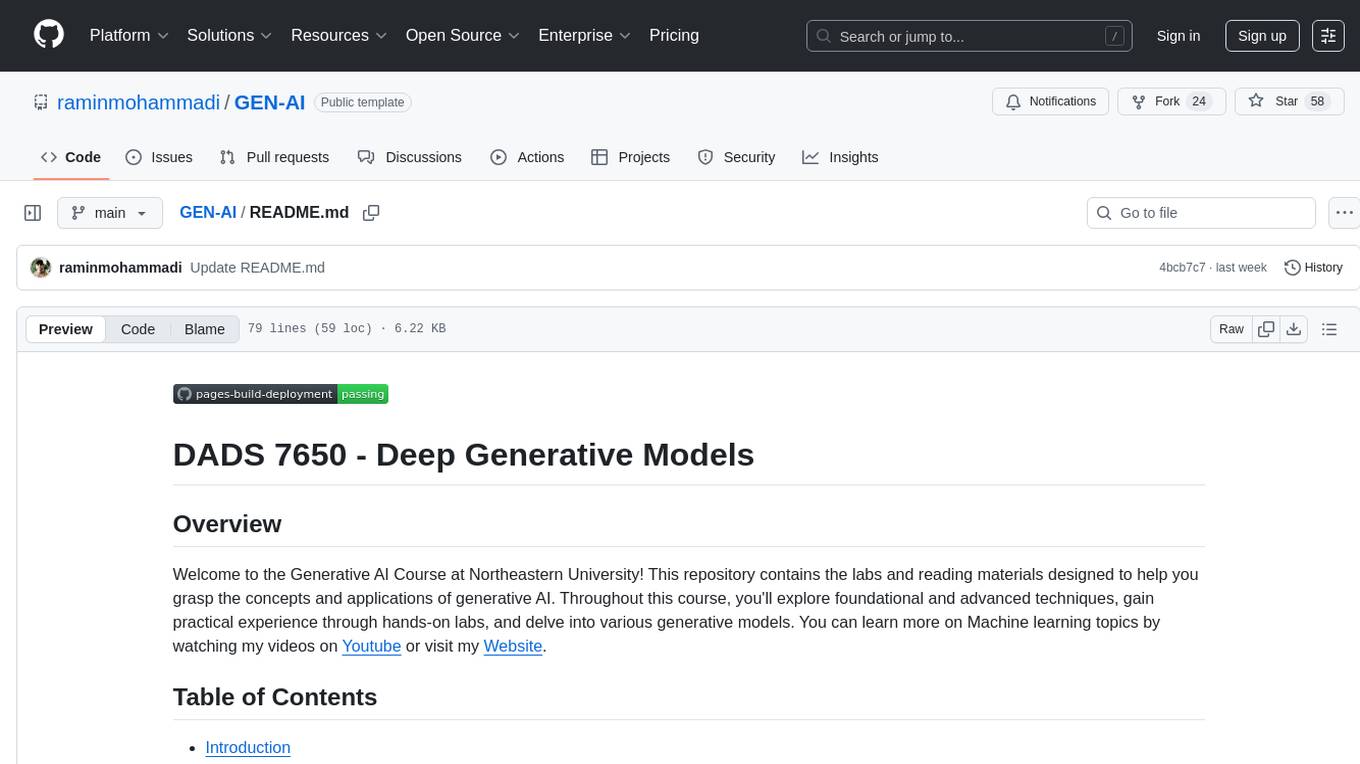Open the Issues tab
Image resolution: width=1360 pixels, height=764 pixels.
(x=159, y=157)
